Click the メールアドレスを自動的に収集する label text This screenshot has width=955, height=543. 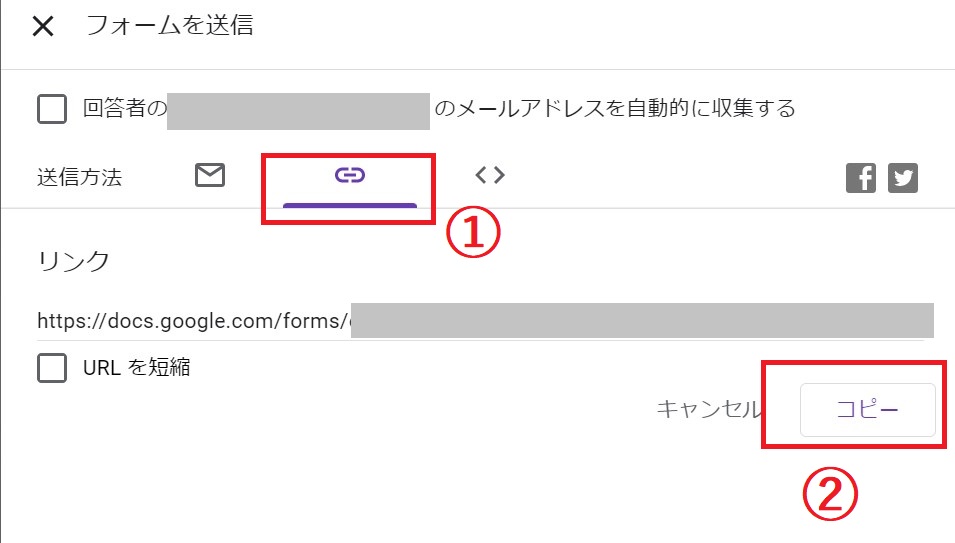point(615,108)
